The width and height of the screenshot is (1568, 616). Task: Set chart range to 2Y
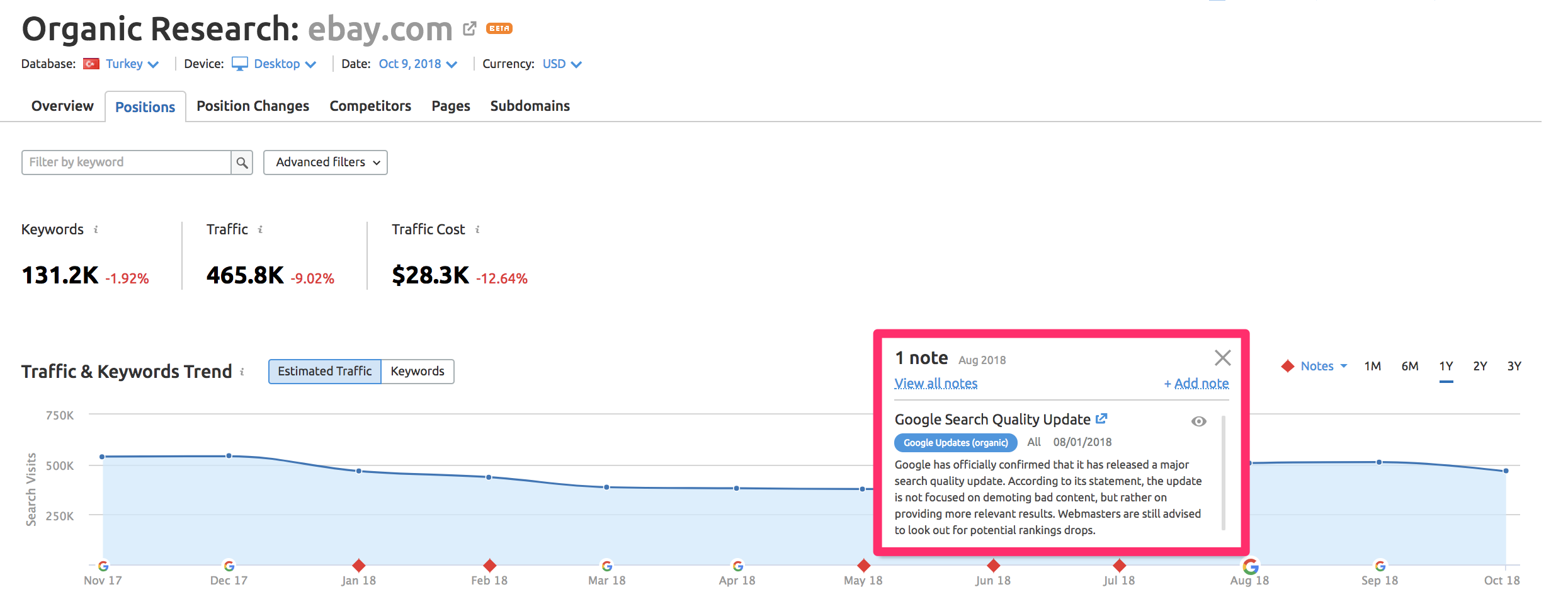[x=1480, y=367]
